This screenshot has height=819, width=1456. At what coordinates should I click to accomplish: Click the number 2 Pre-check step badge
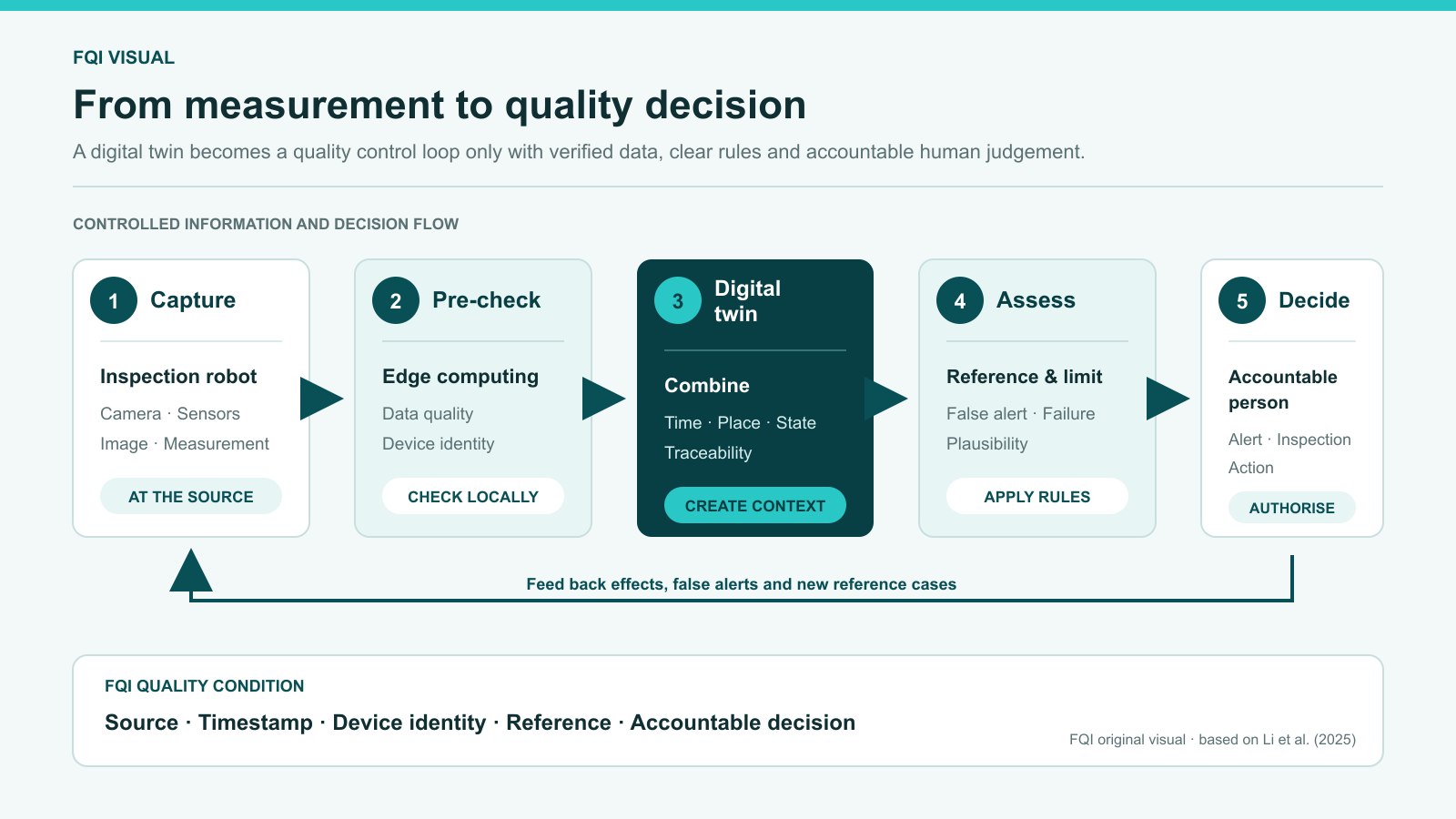click(396, 300)
